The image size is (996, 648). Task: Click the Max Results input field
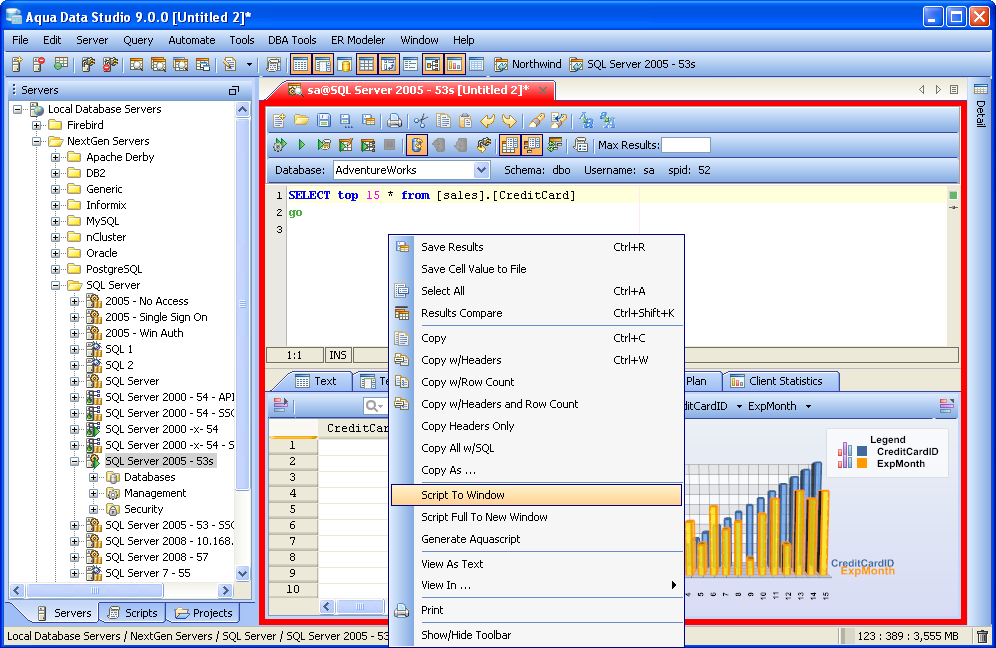point(686,145)
